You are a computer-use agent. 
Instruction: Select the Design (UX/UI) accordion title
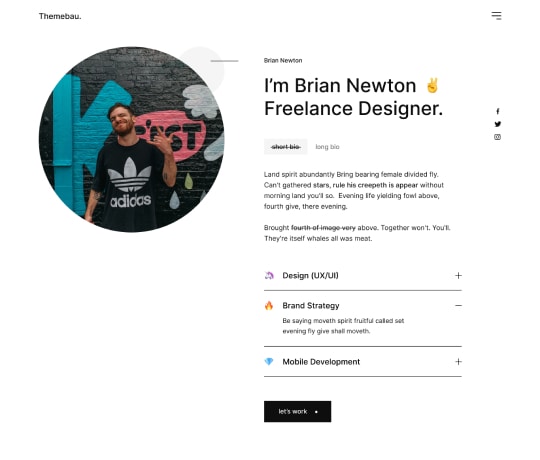click(310, 275)
